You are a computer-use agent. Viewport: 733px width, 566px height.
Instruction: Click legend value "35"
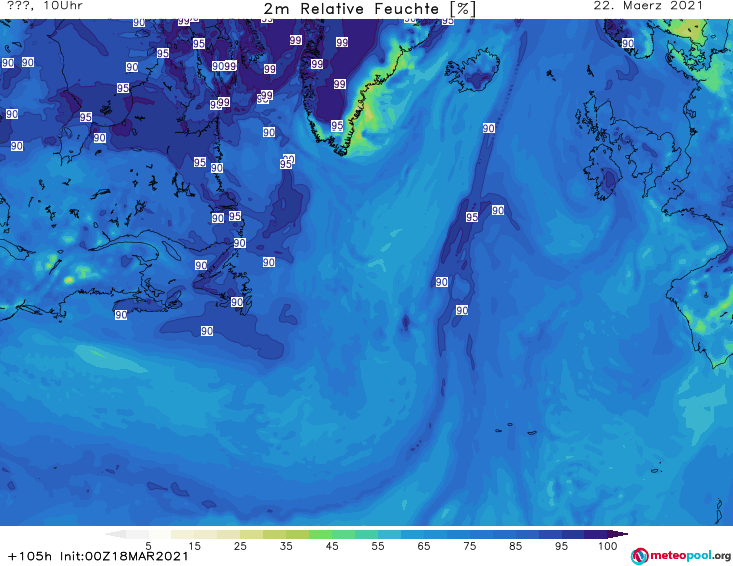pos(286,546)
